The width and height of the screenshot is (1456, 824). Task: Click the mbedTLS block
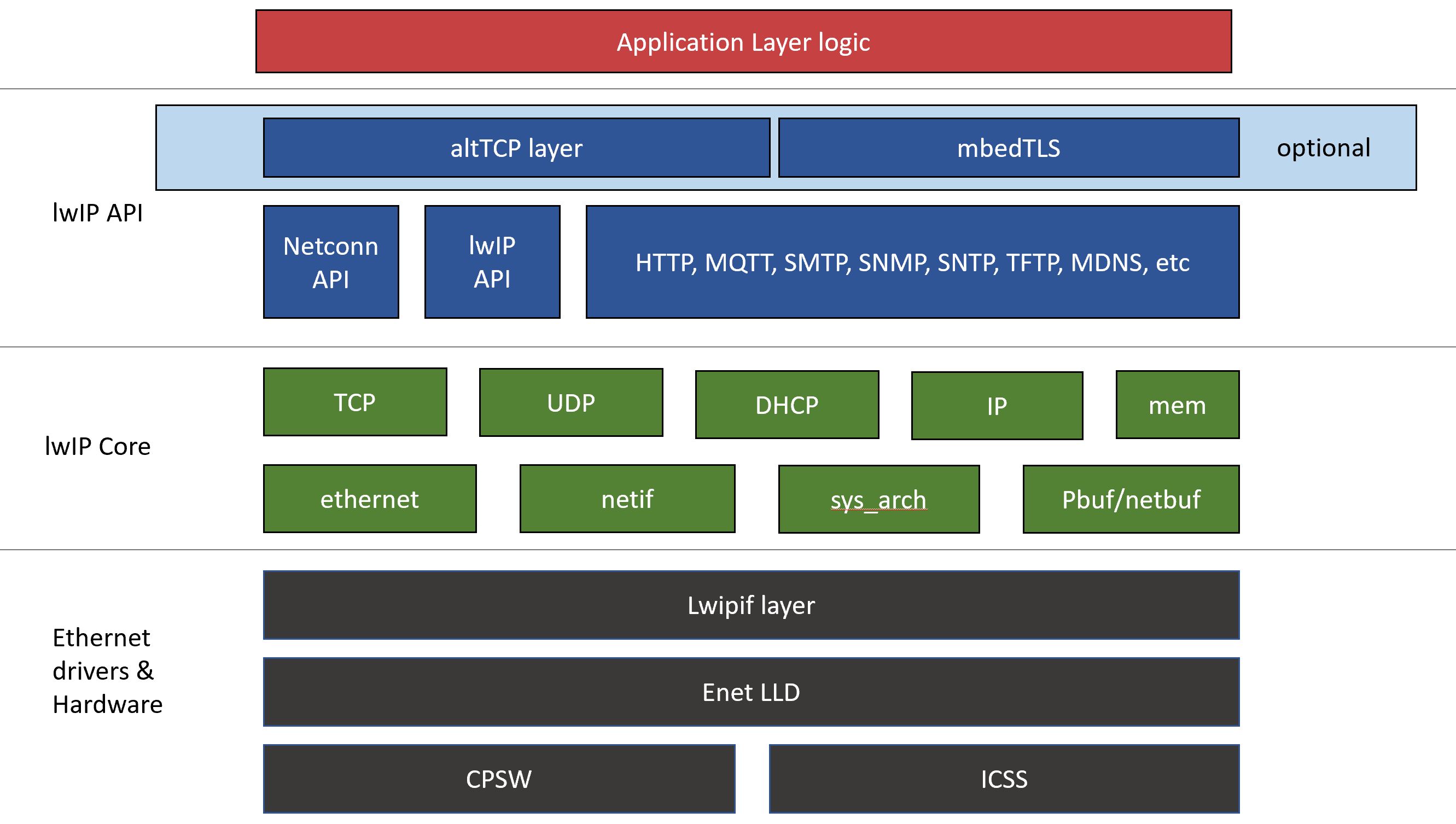click(1008, 148)
